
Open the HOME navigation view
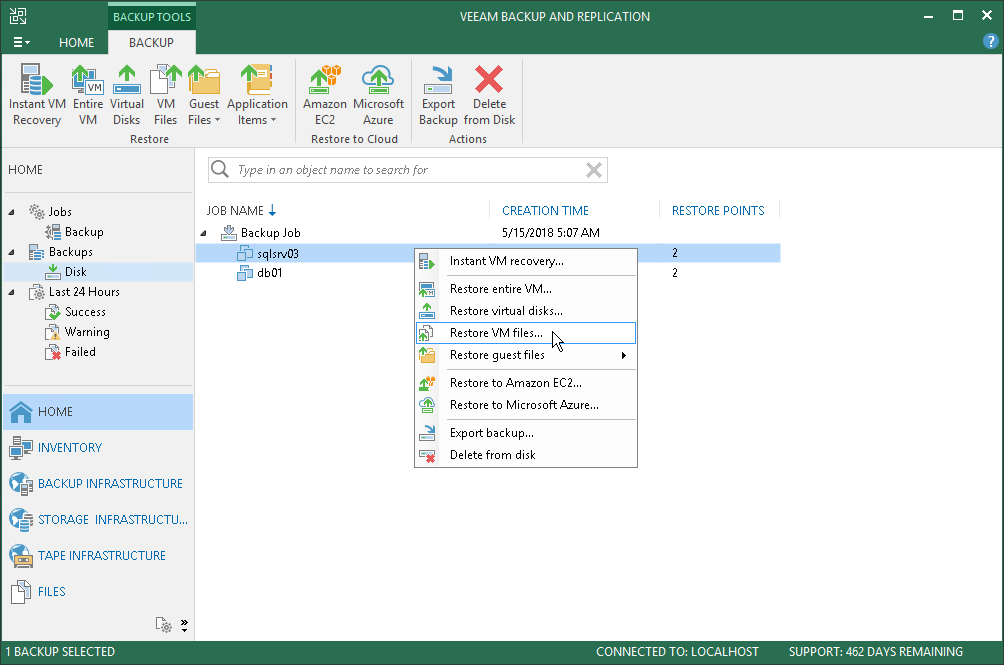pyautogui.click(x=98, y=412)
